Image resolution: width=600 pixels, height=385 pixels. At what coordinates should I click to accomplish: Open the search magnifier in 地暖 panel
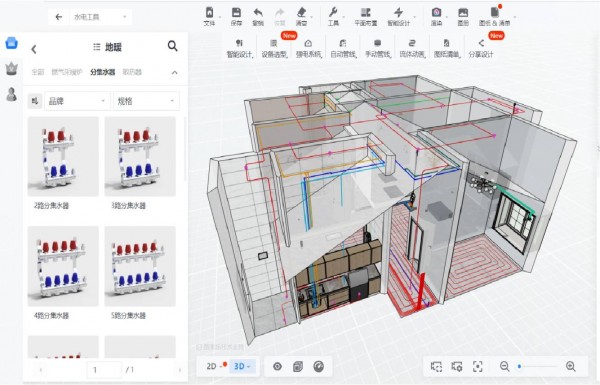click(173, 46)
